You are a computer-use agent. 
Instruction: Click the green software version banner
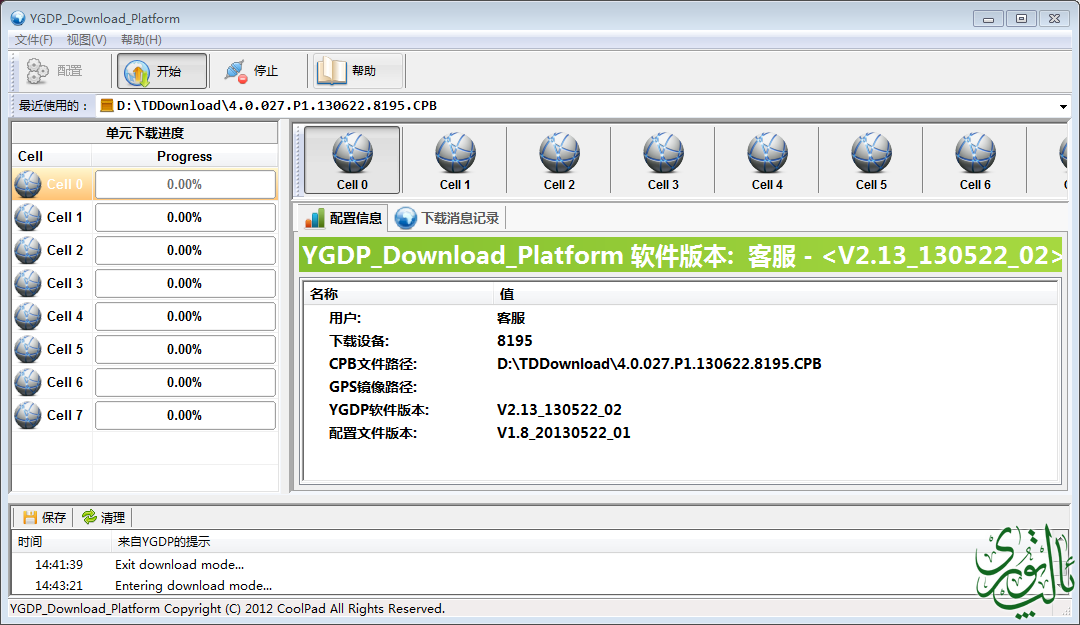[681, 256]
